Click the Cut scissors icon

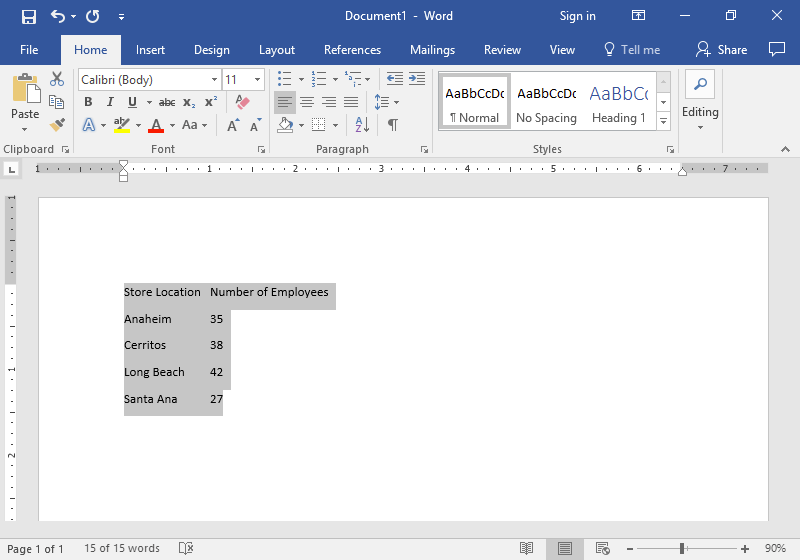pyautogui.click(x=57, y=79)
